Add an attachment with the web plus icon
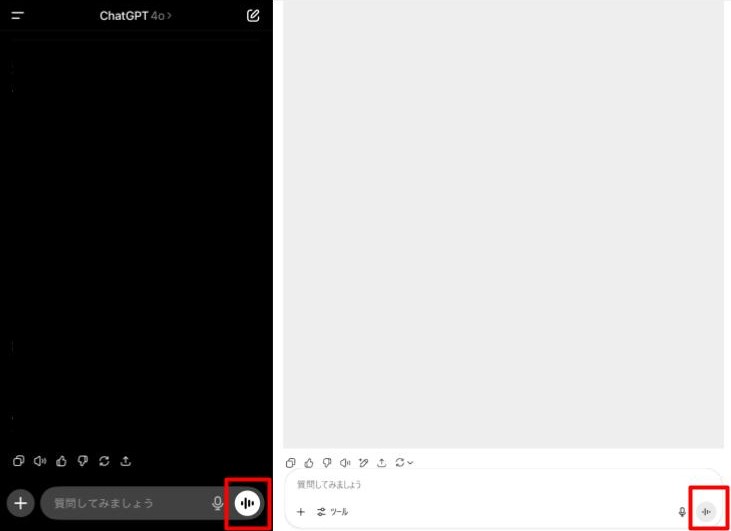 pos(301,512)
